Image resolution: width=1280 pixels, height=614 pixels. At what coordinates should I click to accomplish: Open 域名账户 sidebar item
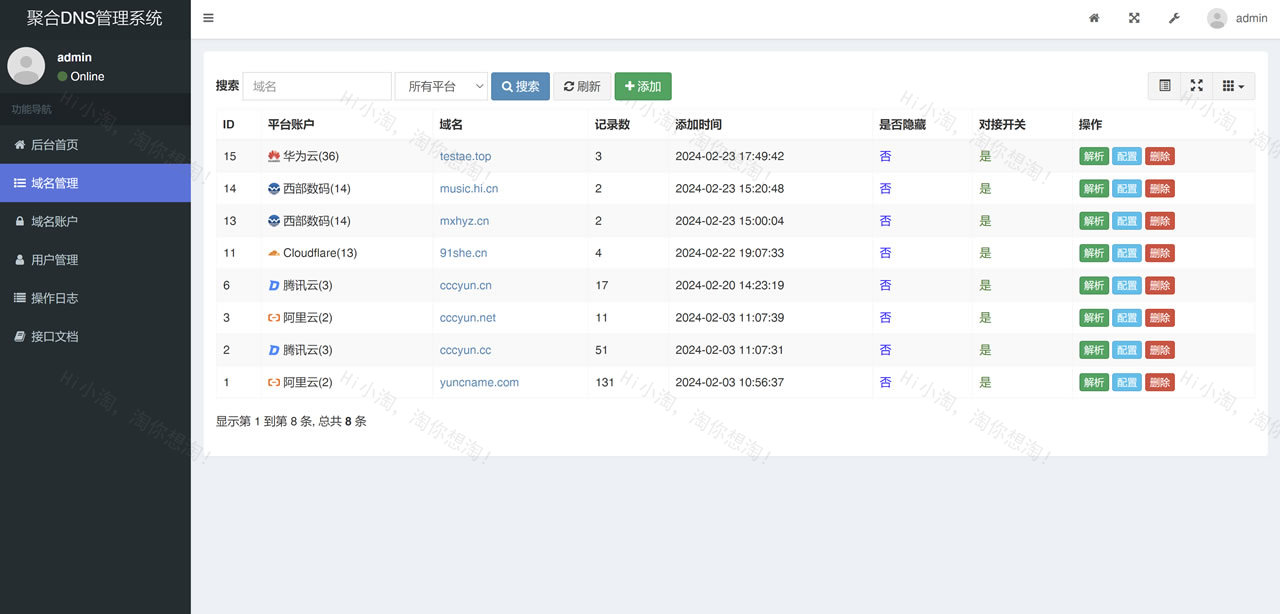point(95,221)
